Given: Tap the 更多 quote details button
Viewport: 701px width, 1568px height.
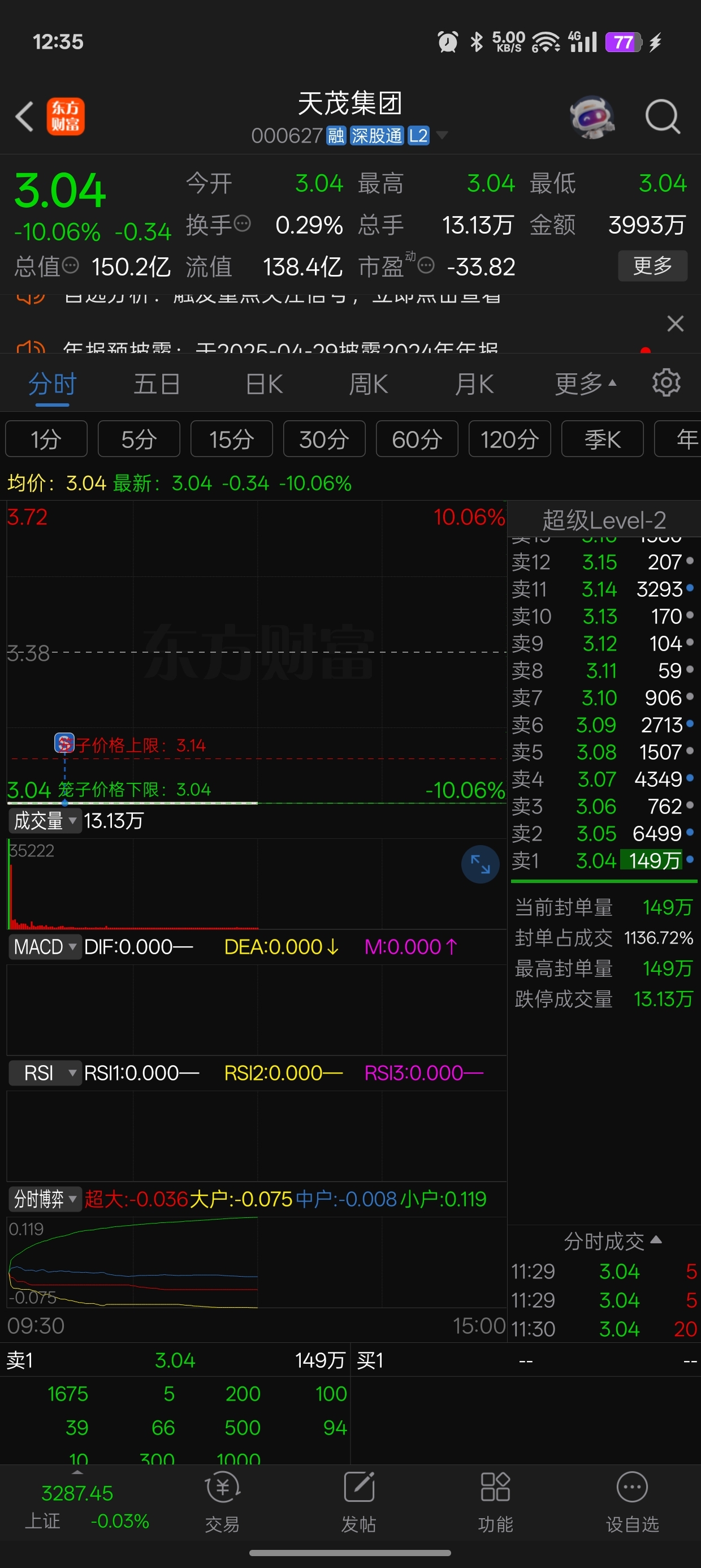Looking at the screenshot, I should point(652,265).
